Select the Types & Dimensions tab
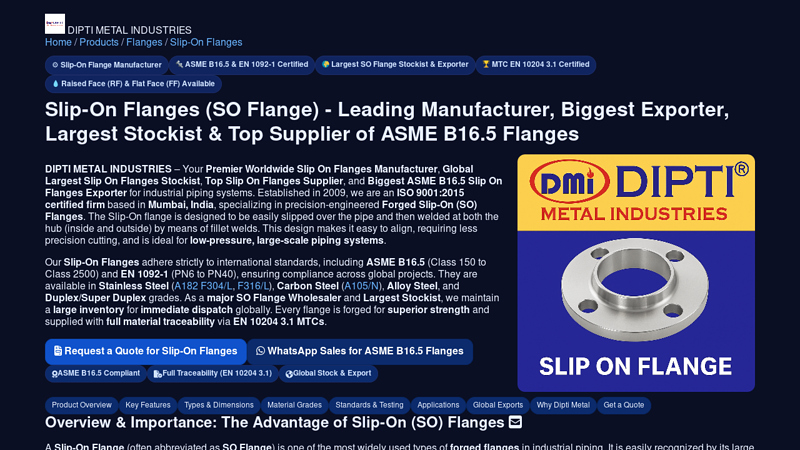The width and height of the screenshot is (800, 450). pos(219,405)
